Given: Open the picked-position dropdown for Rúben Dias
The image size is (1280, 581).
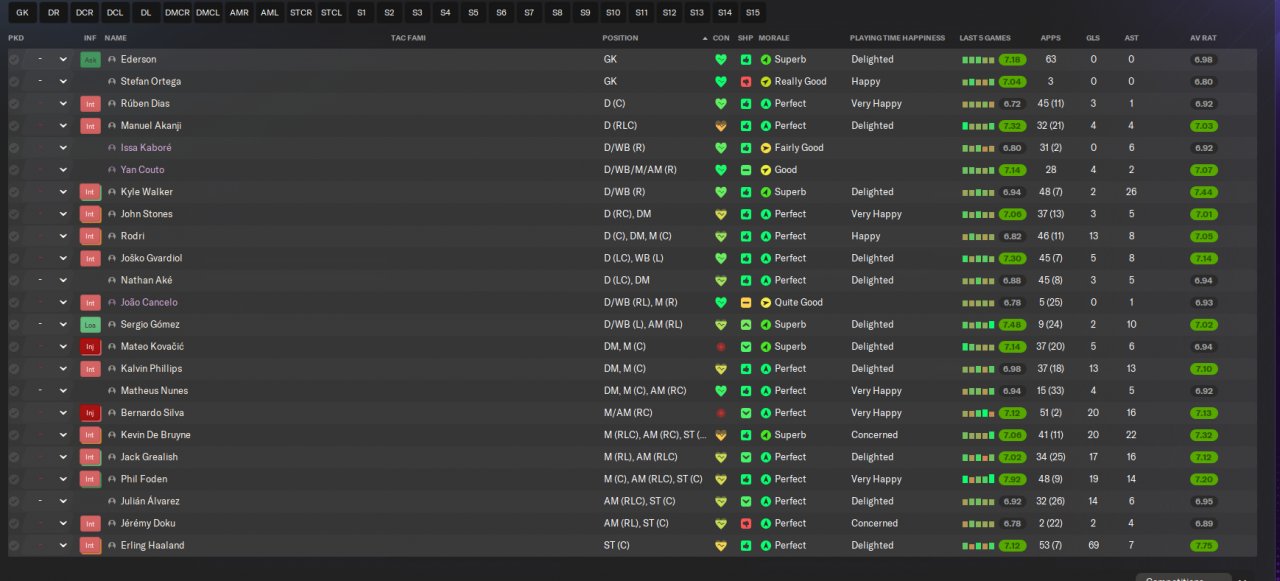Looking at the screenshot, I should coord(63,103).
